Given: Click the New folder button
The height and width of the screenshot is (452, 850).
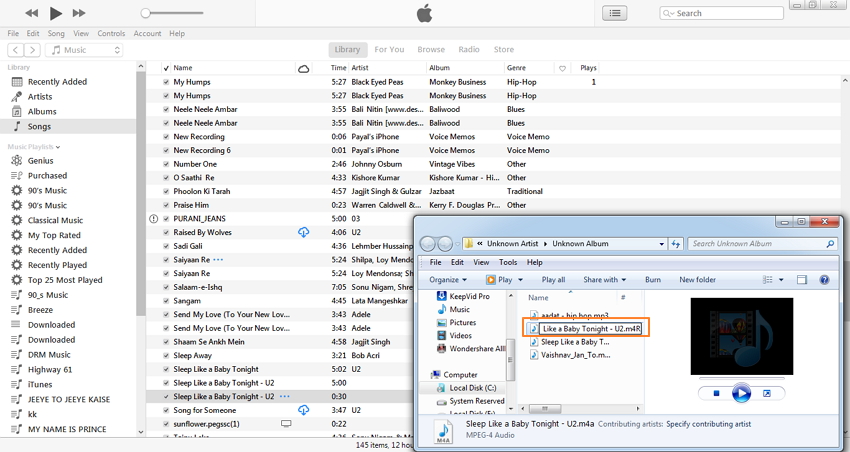Looking at the screenshot, I should point(697,280).
